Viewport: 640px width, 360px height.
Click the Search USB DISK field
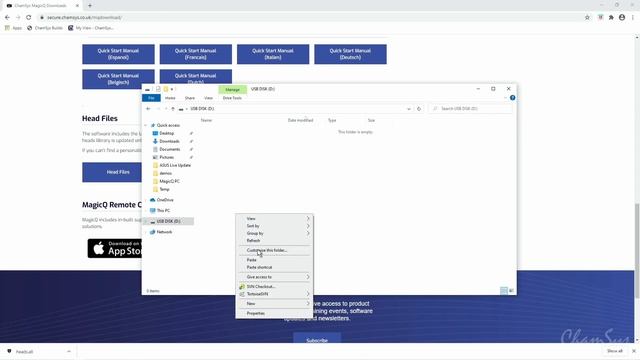(x=471, y=109)
